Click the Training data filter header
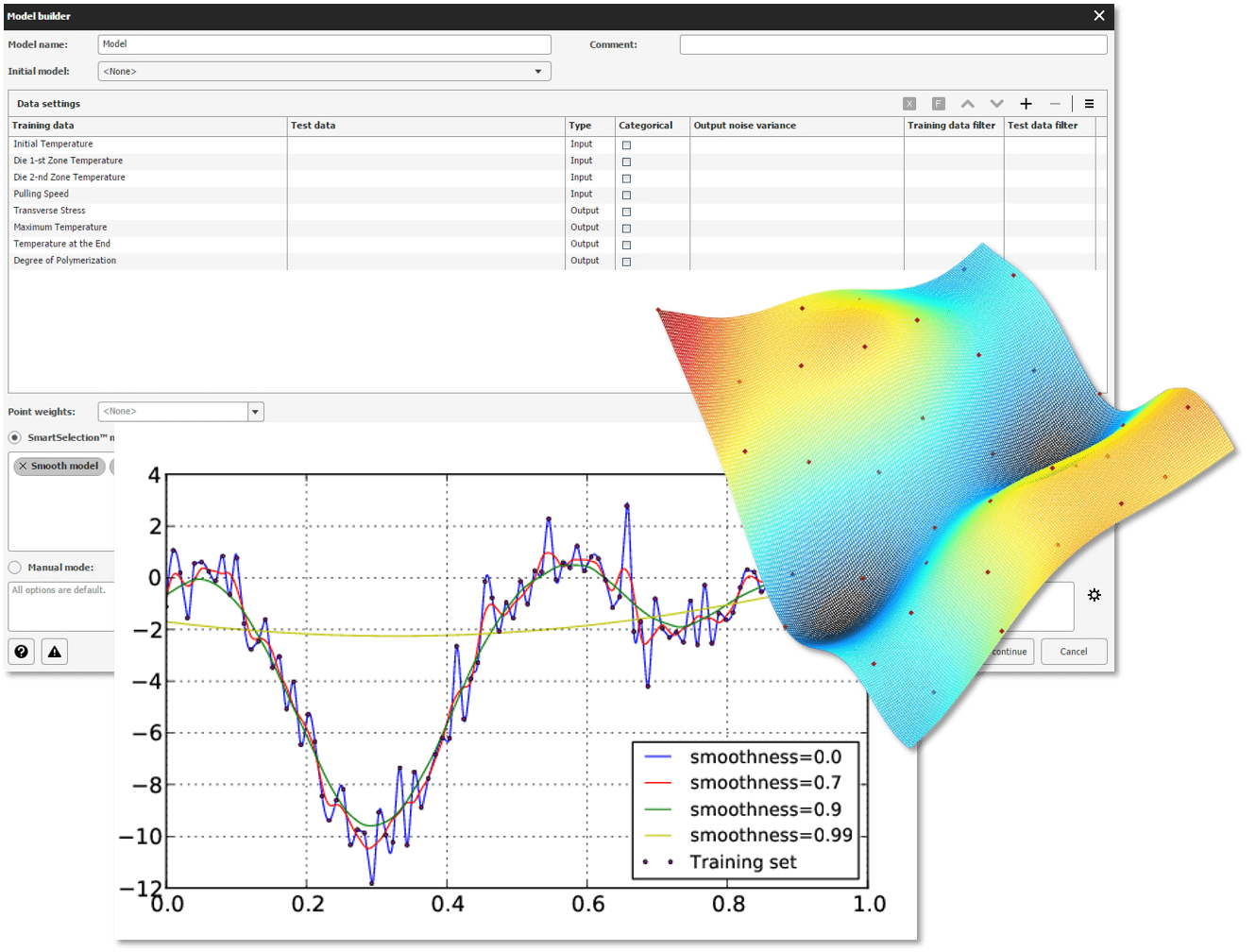Screen dimensions: 1256x952 coord(954,126)
